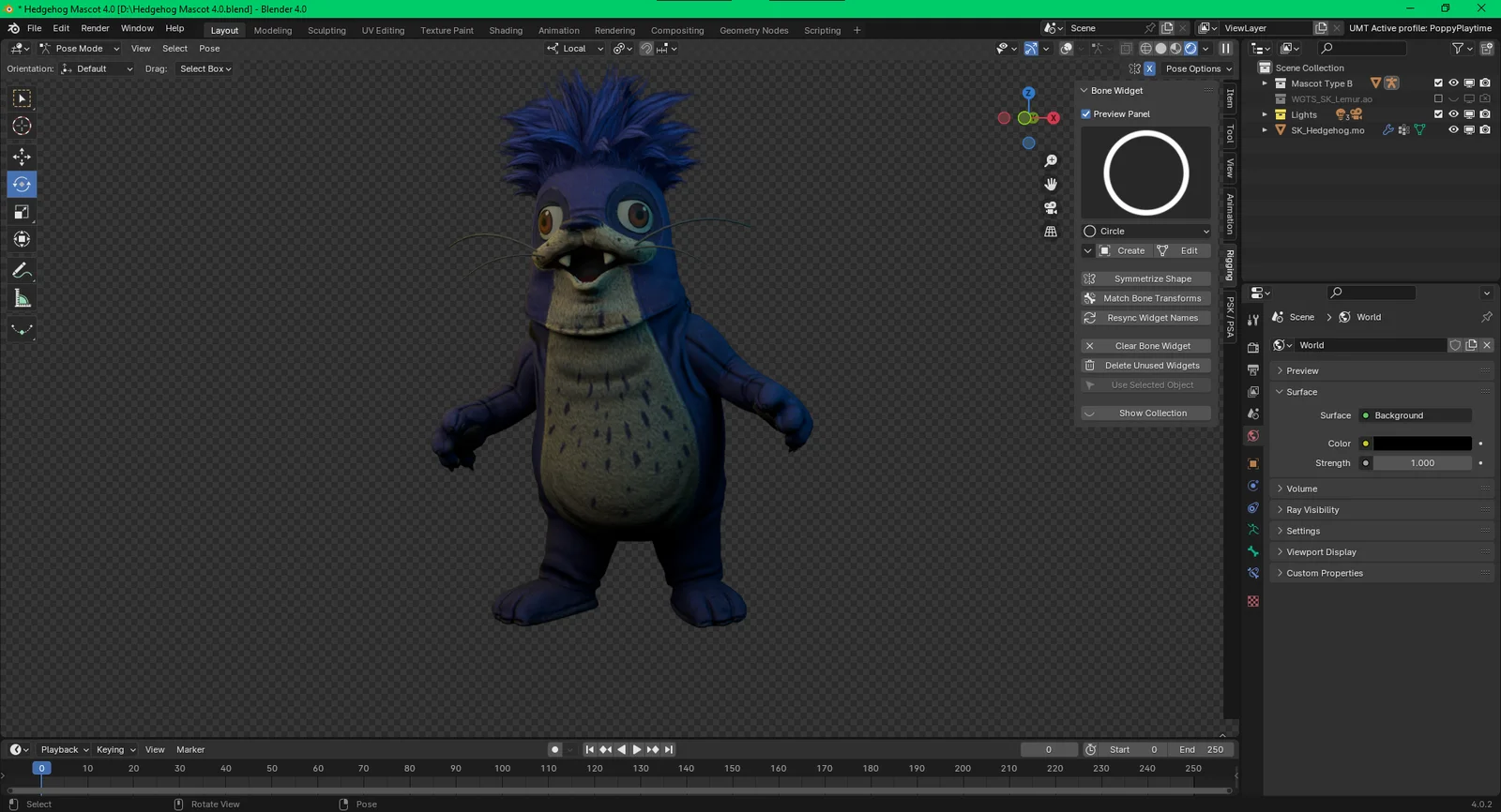Viewport: 1501px width, 812px height.
Task: Click the viewport pan hand icon
Action: pyautogui.click(x=1051, y=184)
